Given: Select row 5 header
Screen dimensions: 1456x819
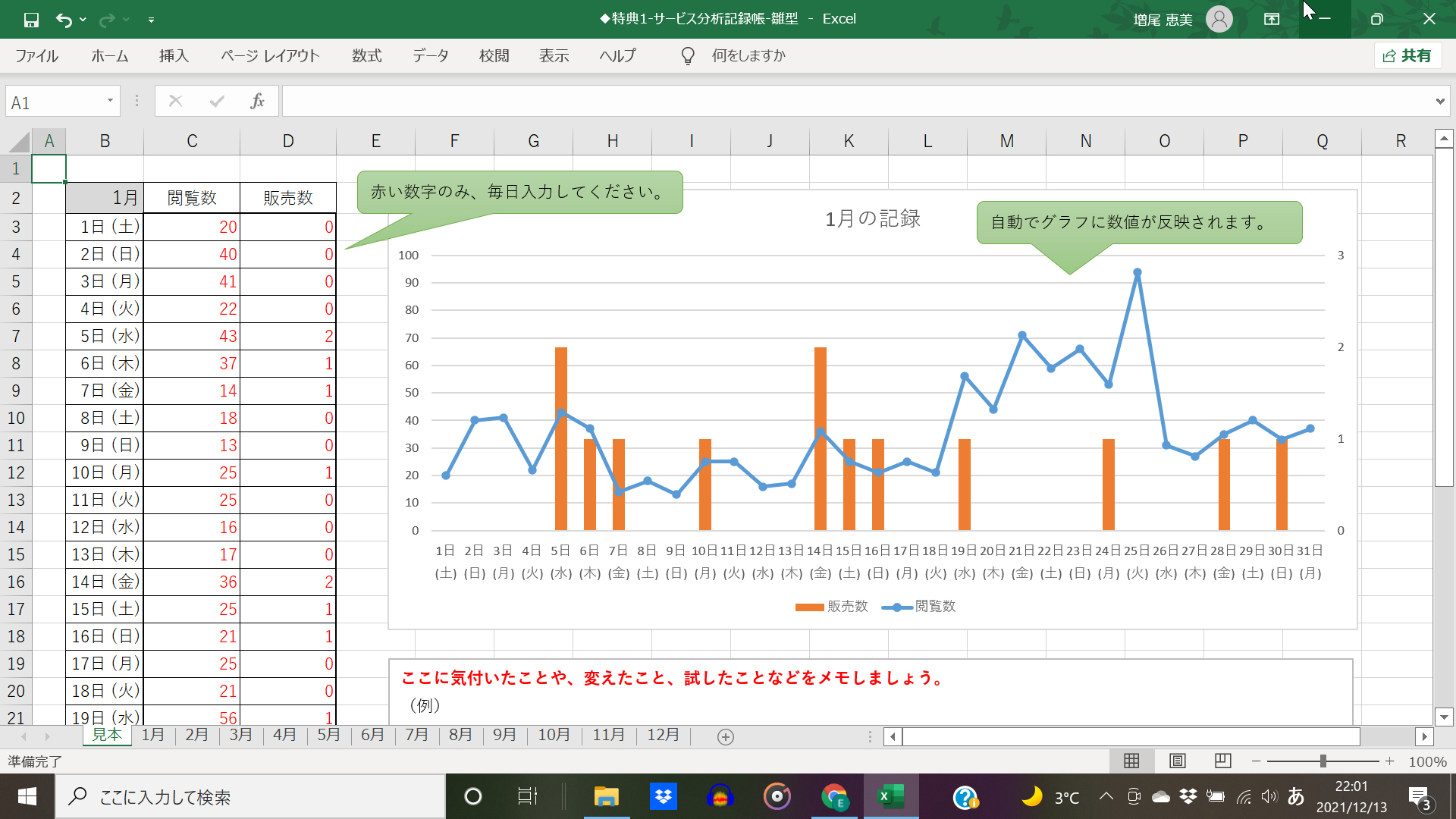Looking at the screenshot, I should point(16,281).
